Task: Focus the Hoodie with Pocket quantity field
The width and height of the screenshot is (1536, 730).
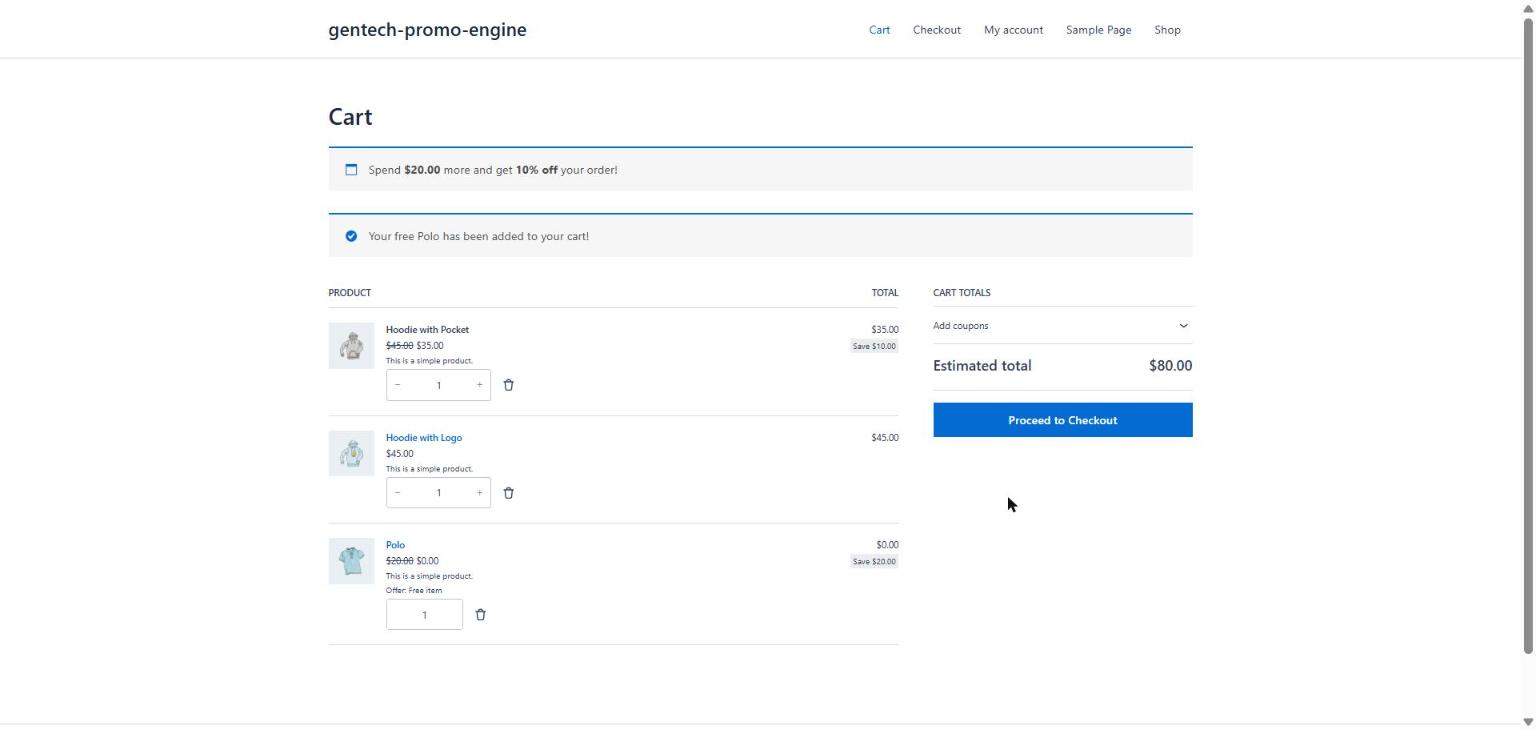Action: [438, 385]
